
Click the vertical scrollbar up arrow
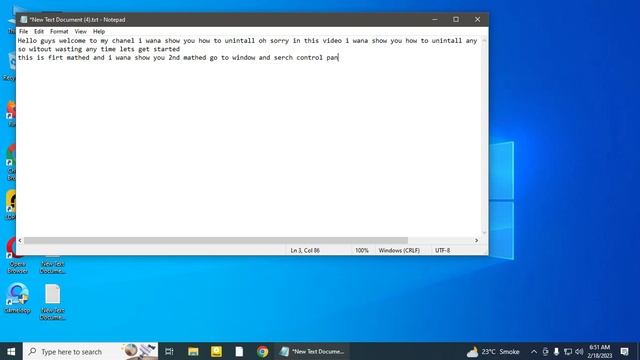(x=484, y=40)
